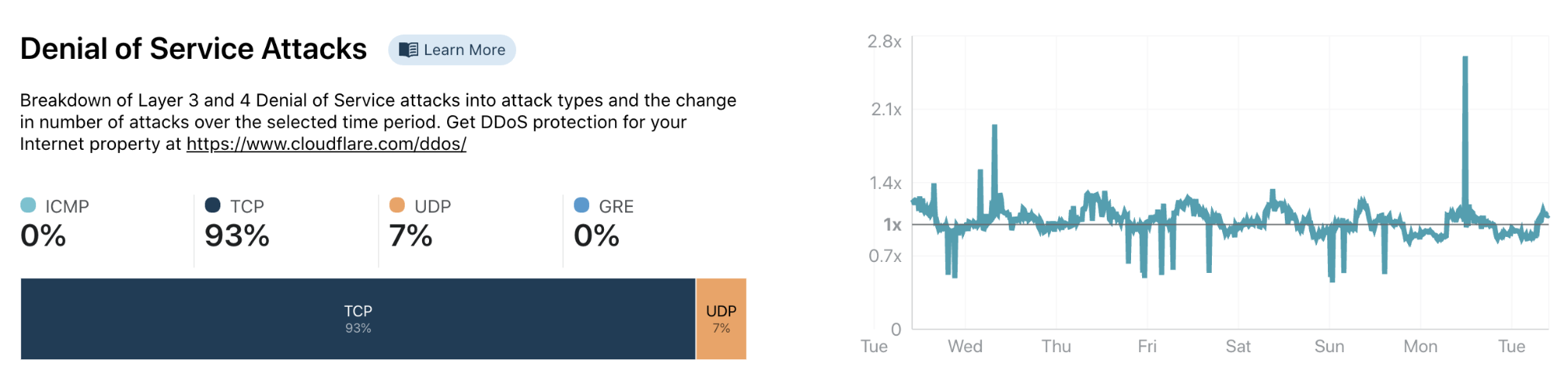Select the ICMP 0% statistic
Screen dimensions: 1568x382
click(43, 236)
